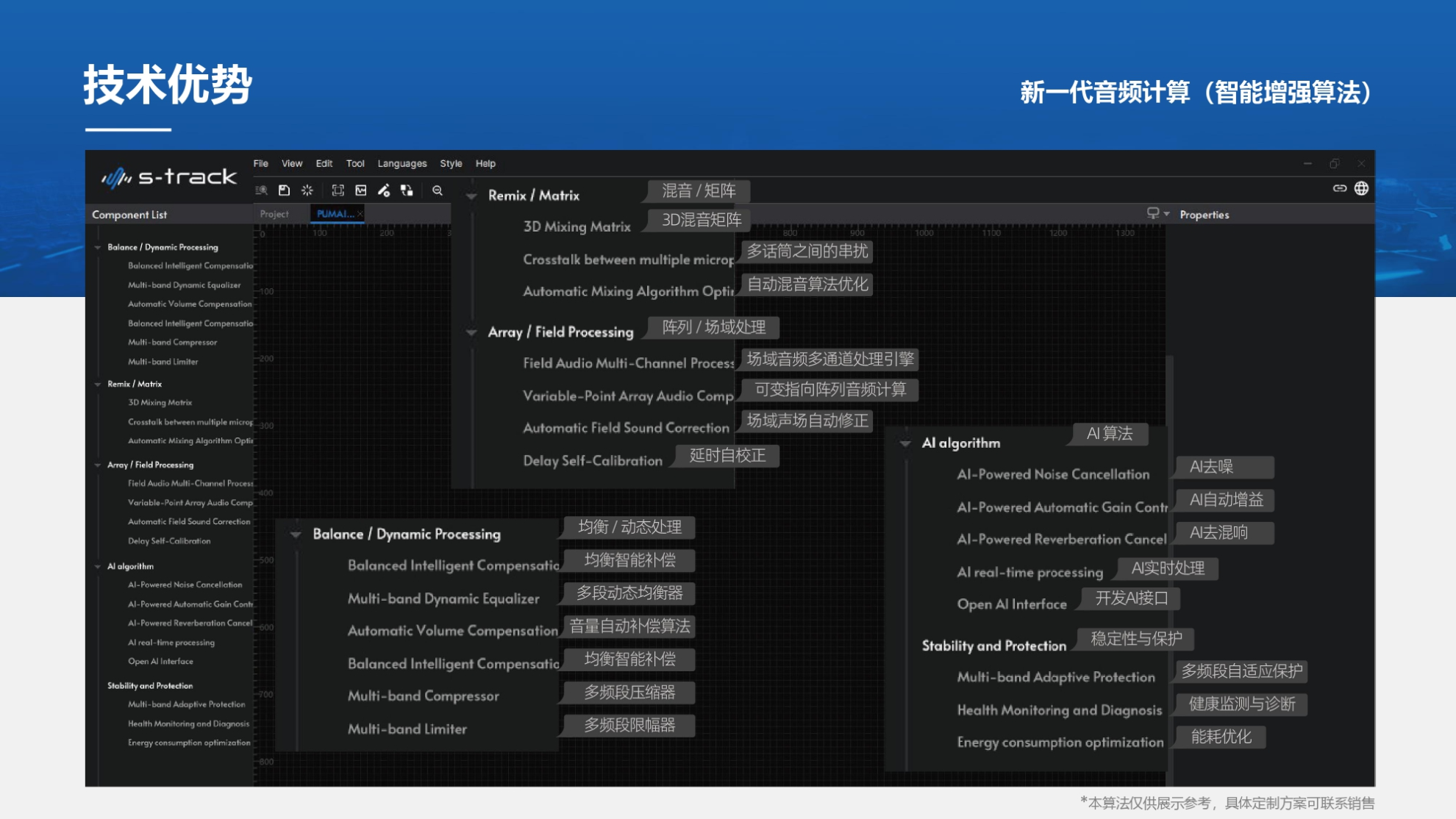Screen dimensions: 1456x819
Task: Open the search tool in the toolbar
Action: point(260,190)
